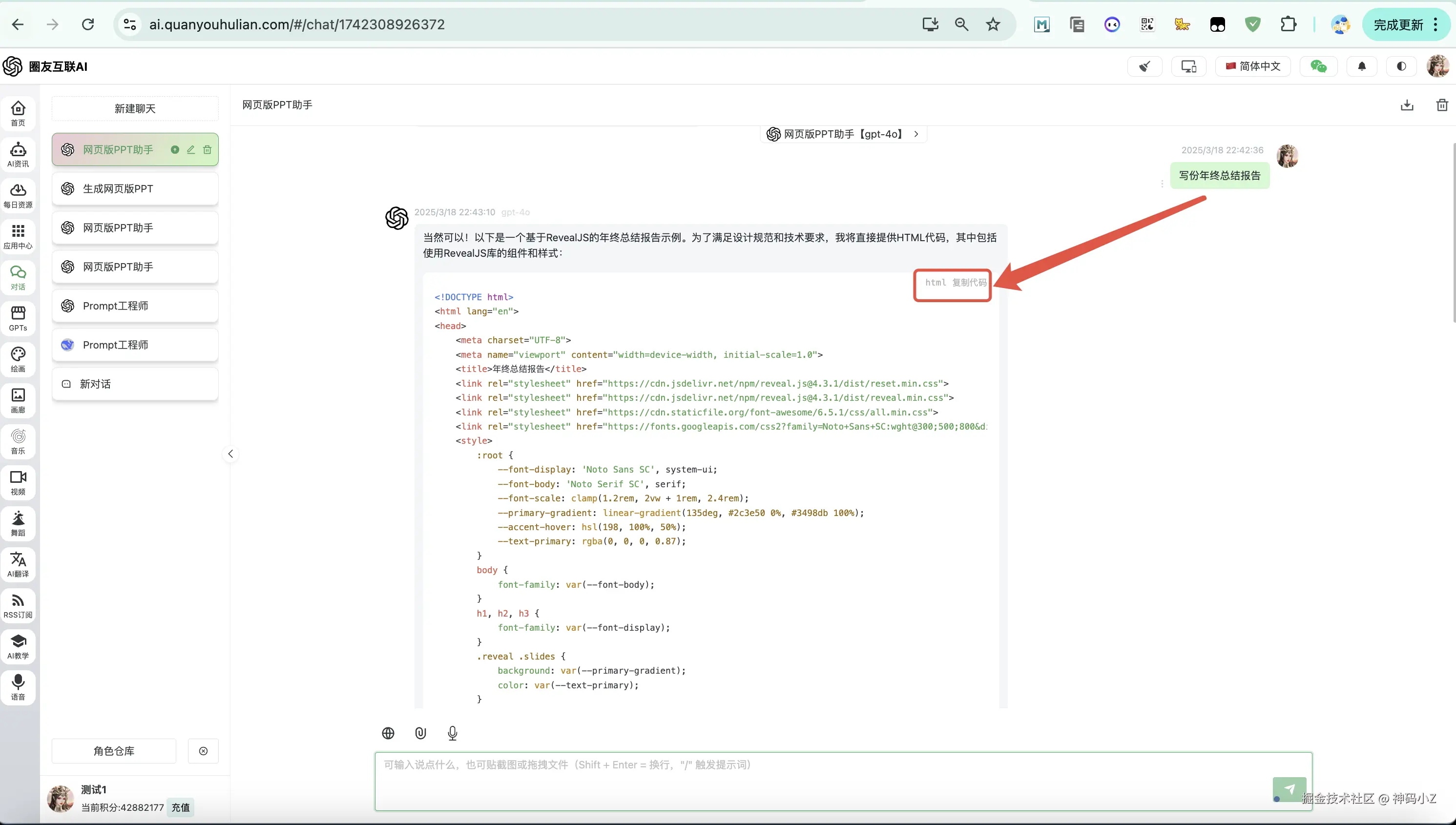1456x825 pixels.
Task: Open the 绘画 painting section
Action: tap(18, 359)
